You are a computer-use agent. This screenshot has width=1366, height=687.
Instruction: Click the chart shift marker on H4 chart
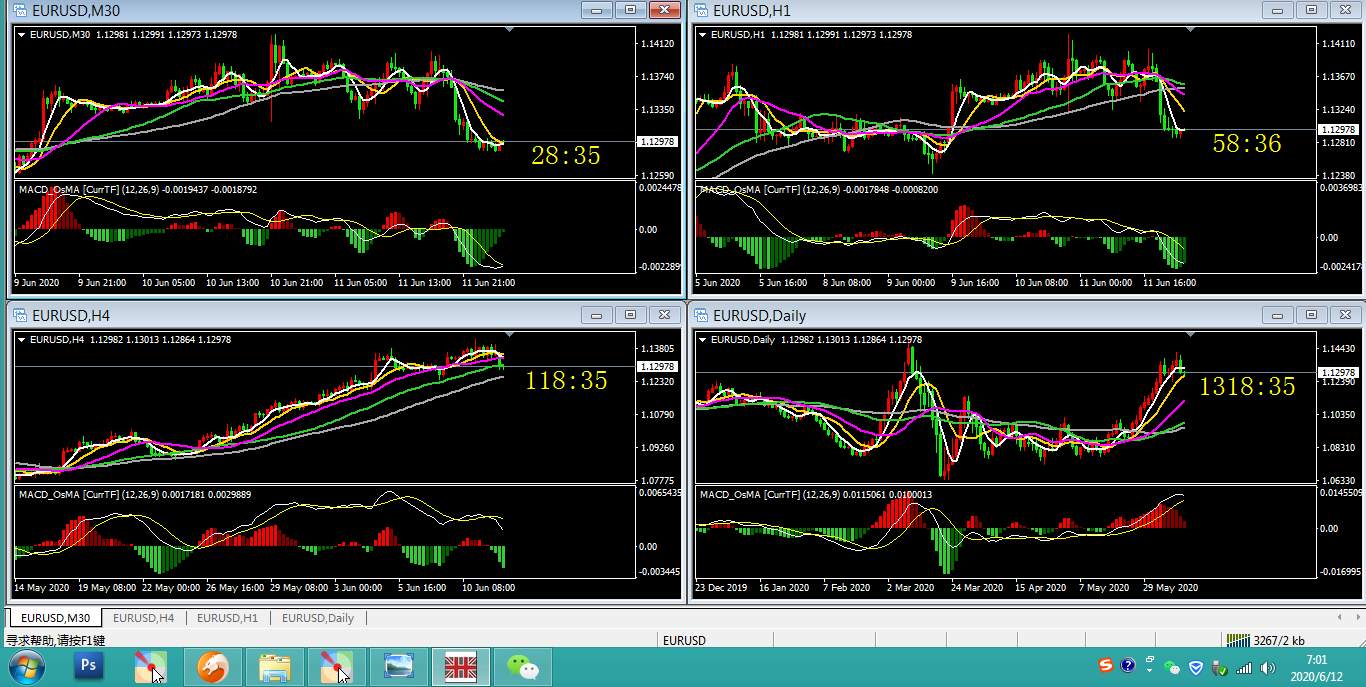pyautogui.click(x=509, y=335)
